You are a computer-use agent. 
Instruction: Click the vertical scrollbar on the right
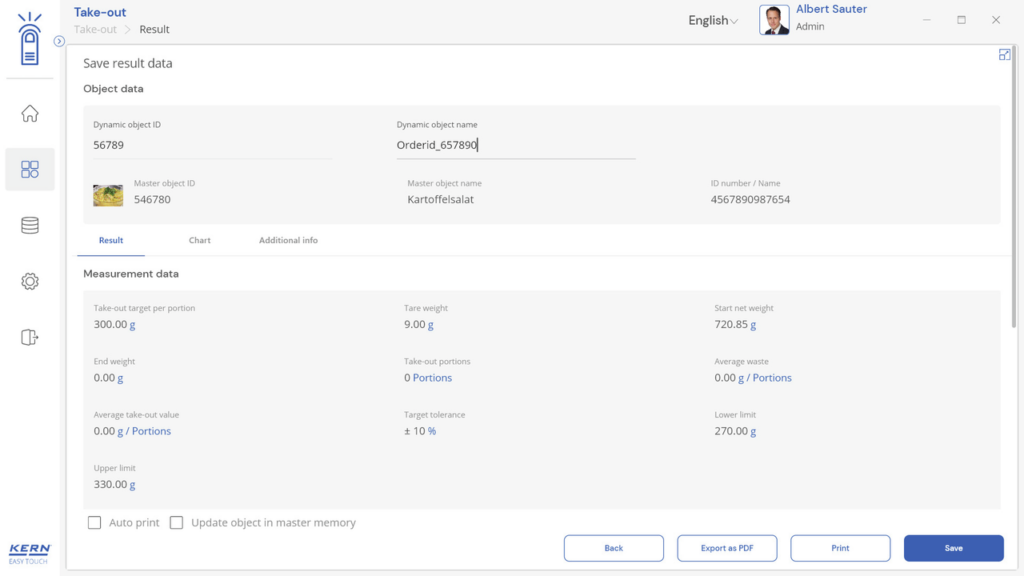point(1014,186)
